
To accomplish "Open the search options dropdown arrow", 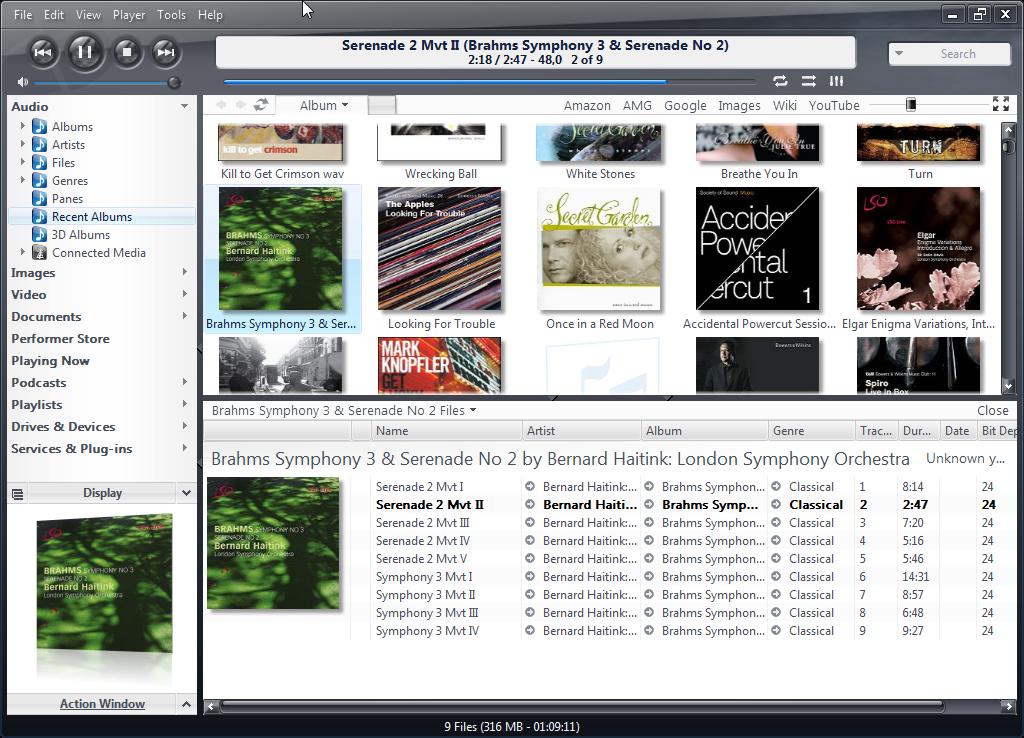I will pyautogui.click(x=899, y=54).
